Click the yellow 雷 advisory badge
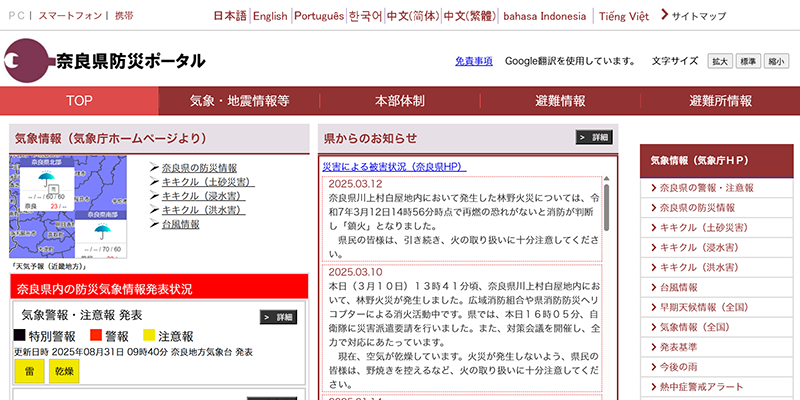800x400 pixels. click(28, 370)
